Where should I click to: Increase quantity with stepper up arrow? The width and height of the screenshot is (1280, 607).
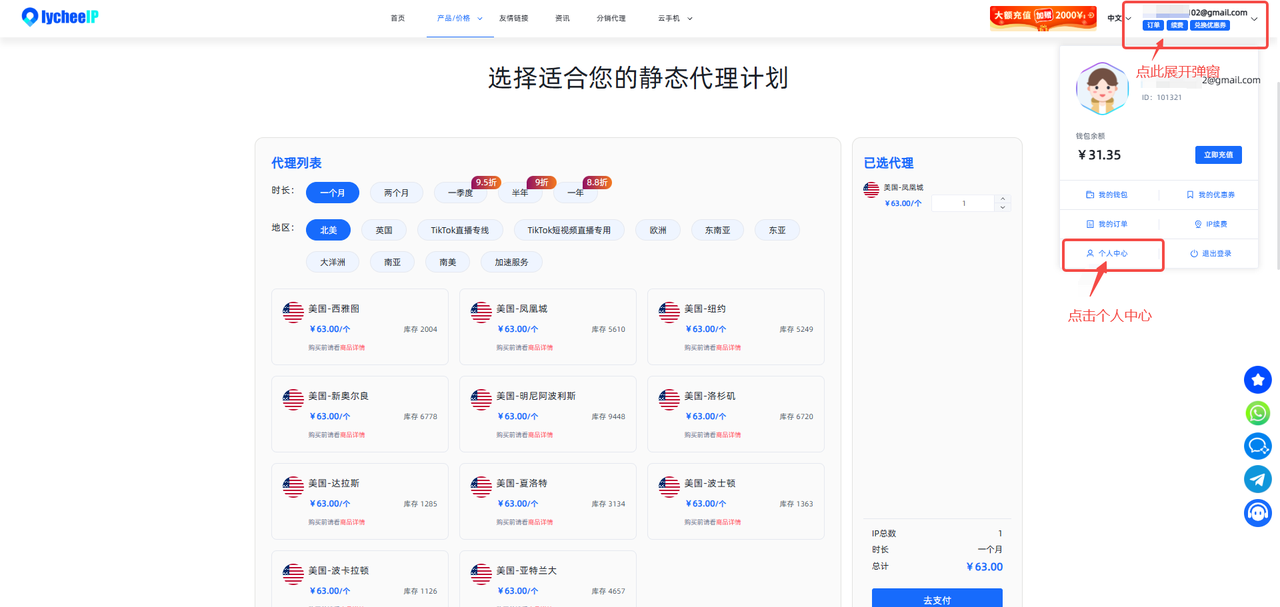[1002, 199]
